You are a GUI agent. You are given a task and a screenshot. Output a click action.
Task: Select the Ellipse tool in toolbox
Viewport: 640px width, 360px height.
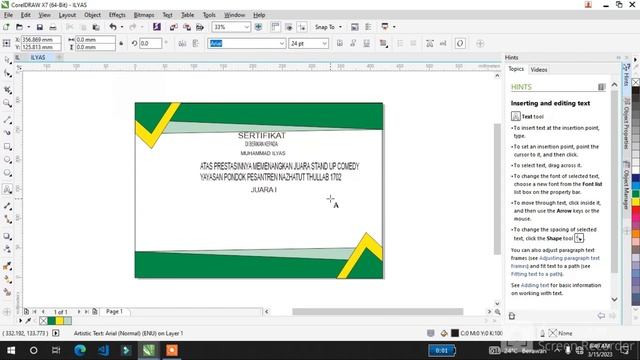(x=7, y=160)
